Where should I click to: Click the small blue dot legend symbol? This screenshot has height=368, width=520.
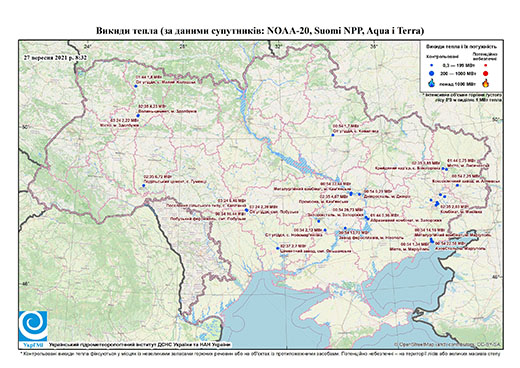click(432, 65)
